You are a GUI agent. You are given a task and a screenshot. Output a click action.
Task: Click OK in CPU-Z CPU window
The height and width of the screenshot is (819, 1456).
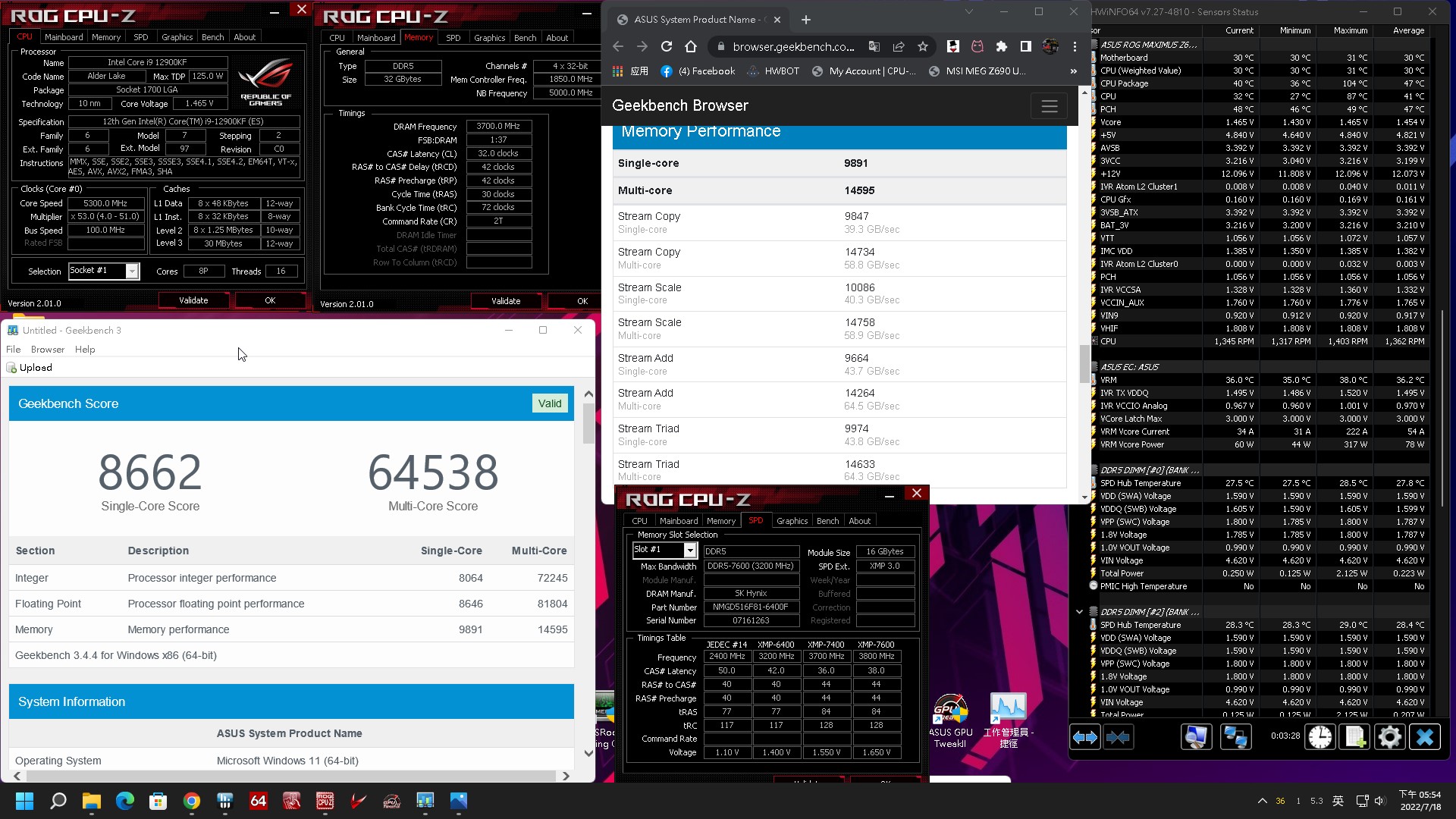coord(270,300)
